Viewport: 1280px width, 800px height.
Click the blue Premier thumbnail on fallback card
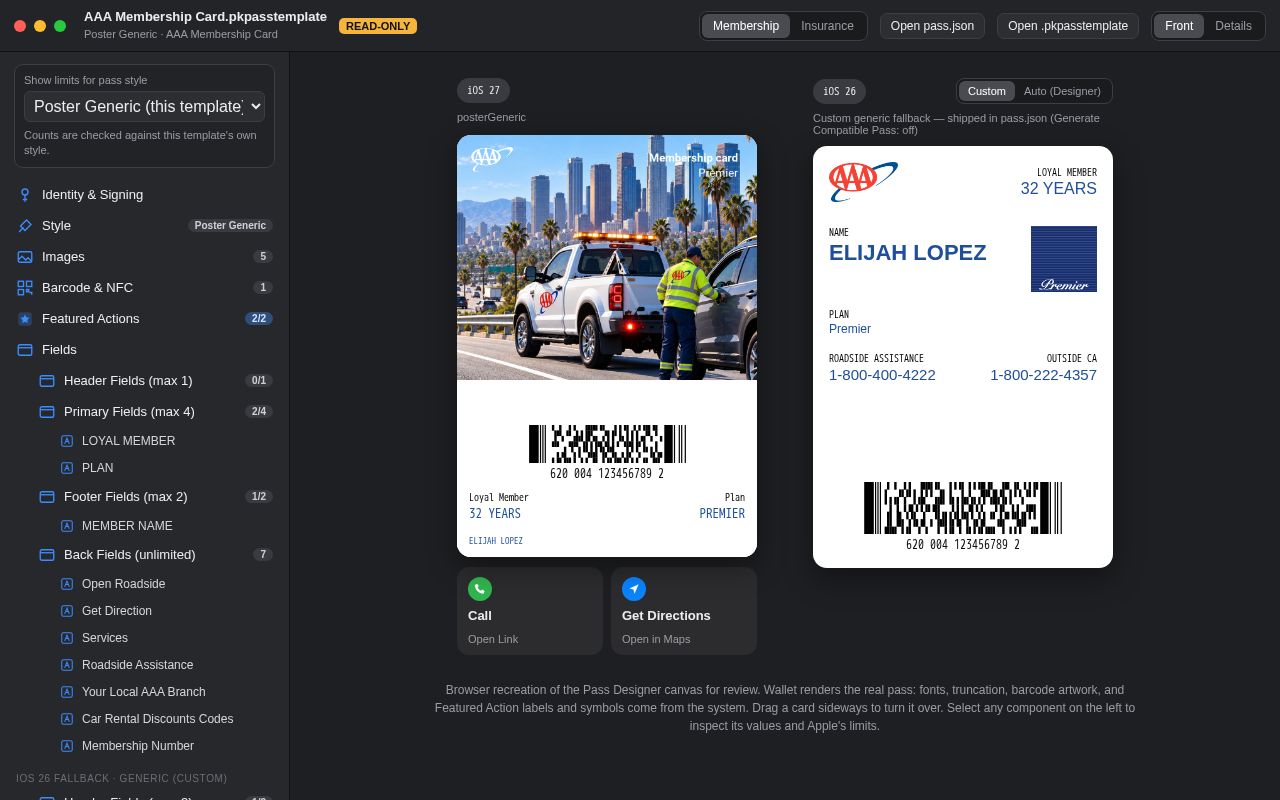[1064, 259]
